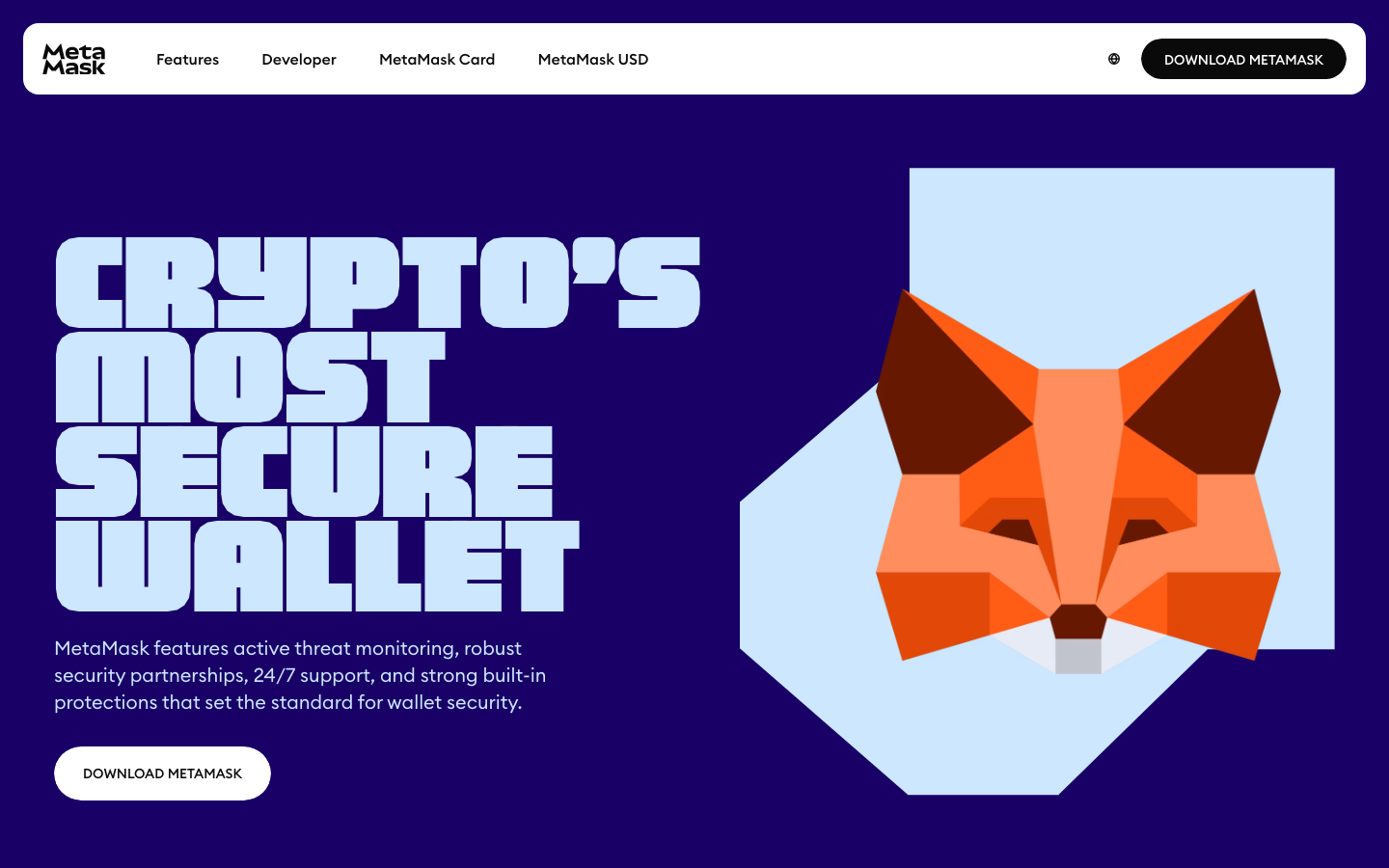Toggle the dark Download button in the navbar

click(x=1243, y=59)
